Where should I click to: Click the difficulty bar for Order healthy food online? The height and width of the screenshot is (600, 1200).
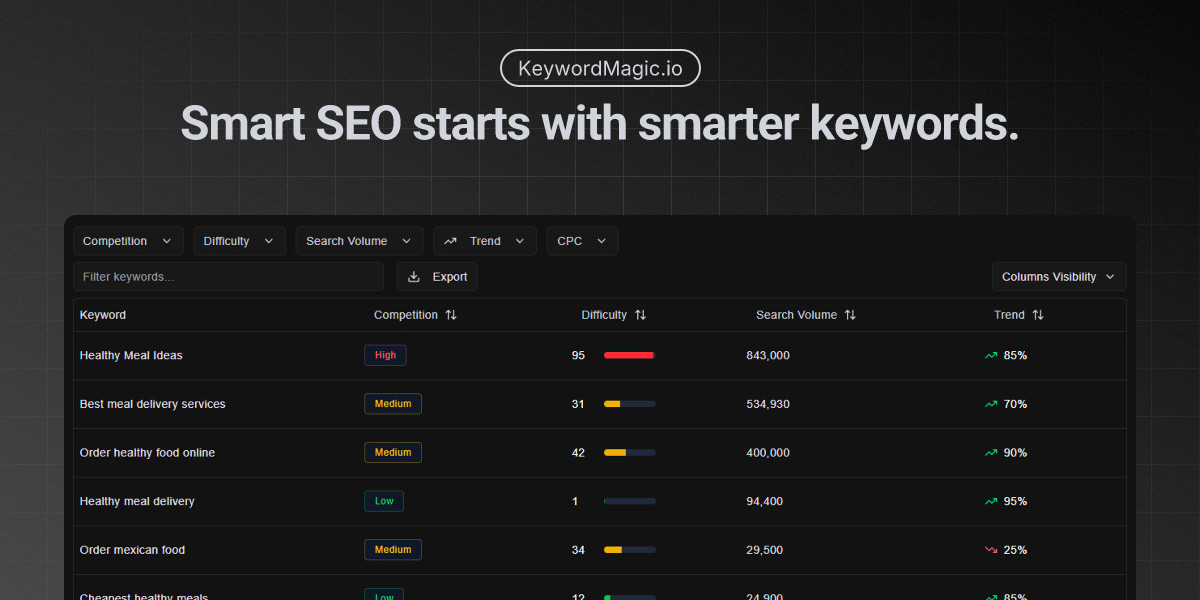click(630, 453)
